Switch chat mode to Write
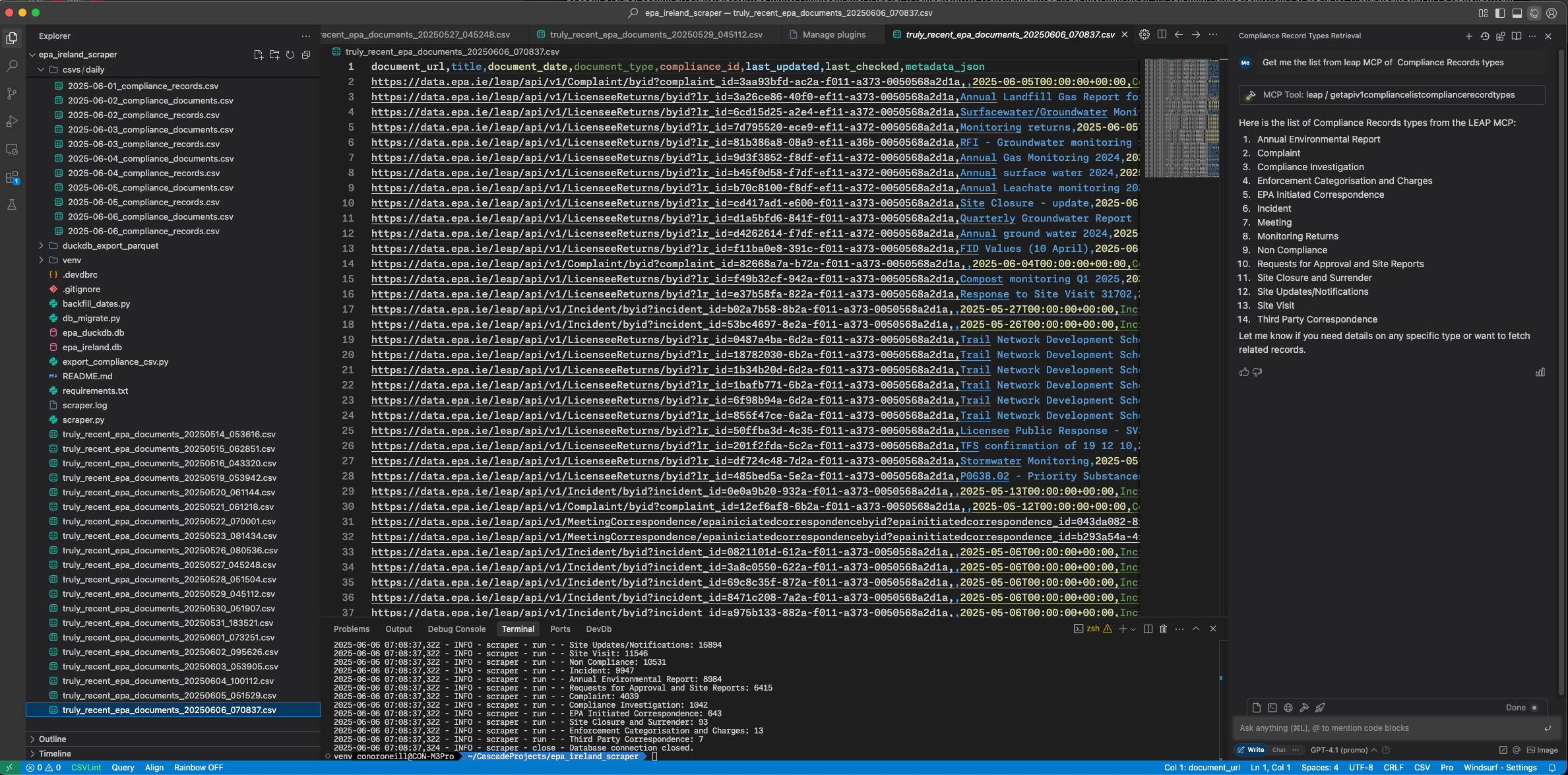 (x=1251, y=750)
